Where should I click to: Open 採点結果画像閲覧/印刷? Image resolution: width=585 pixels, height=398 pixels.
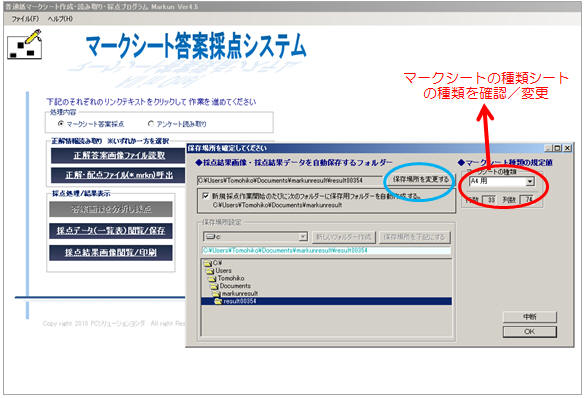click(111, 253)
